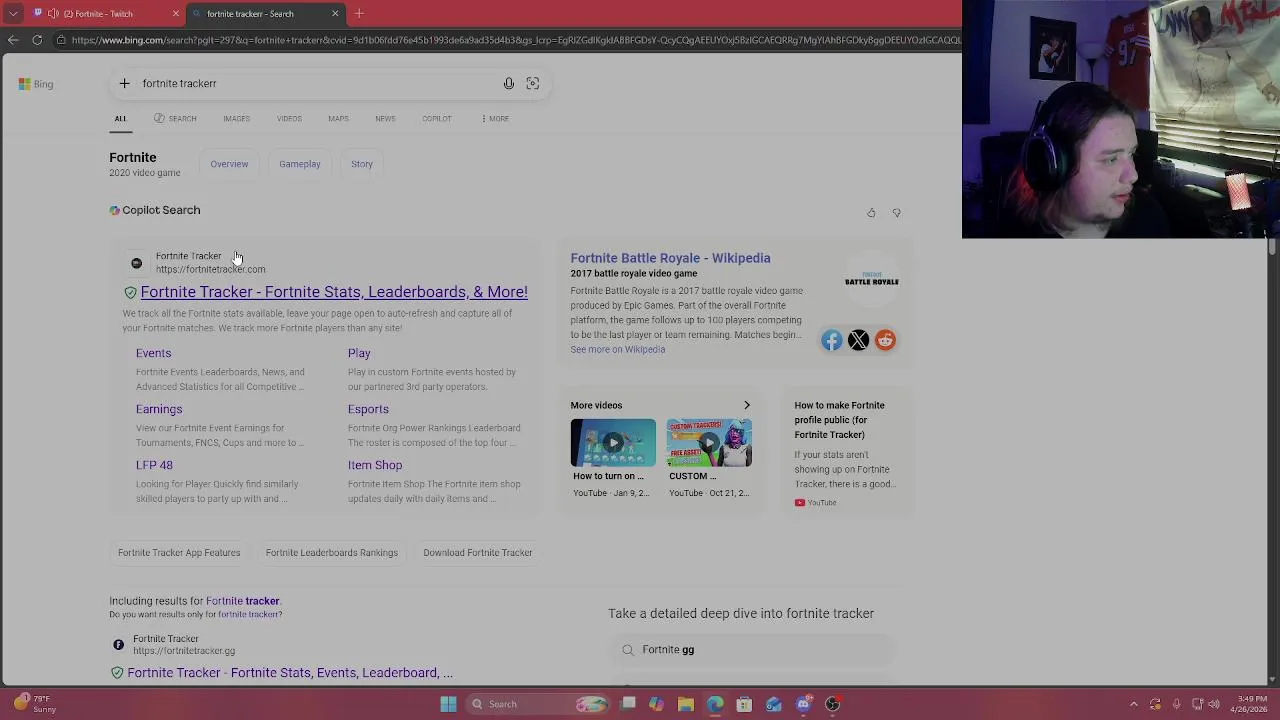Open visual search camera icon
1280x720 pixels.
coord(533,84)
